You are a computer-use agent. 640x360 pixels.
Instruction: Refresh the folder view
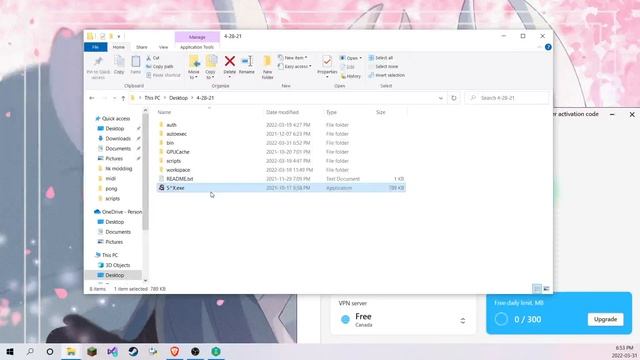pos(453,98)
